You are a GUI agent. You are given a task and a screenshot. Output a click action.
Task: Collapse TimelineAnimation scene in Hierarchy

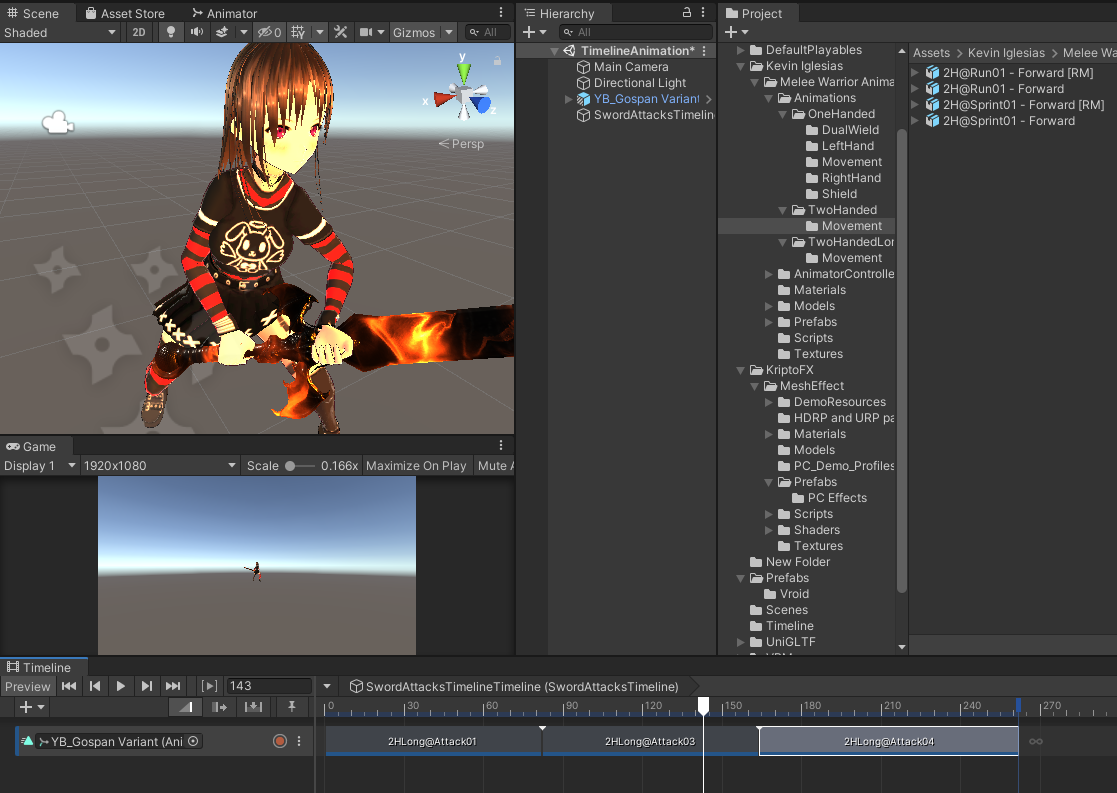pyautogui.click(x=554, y=51)
